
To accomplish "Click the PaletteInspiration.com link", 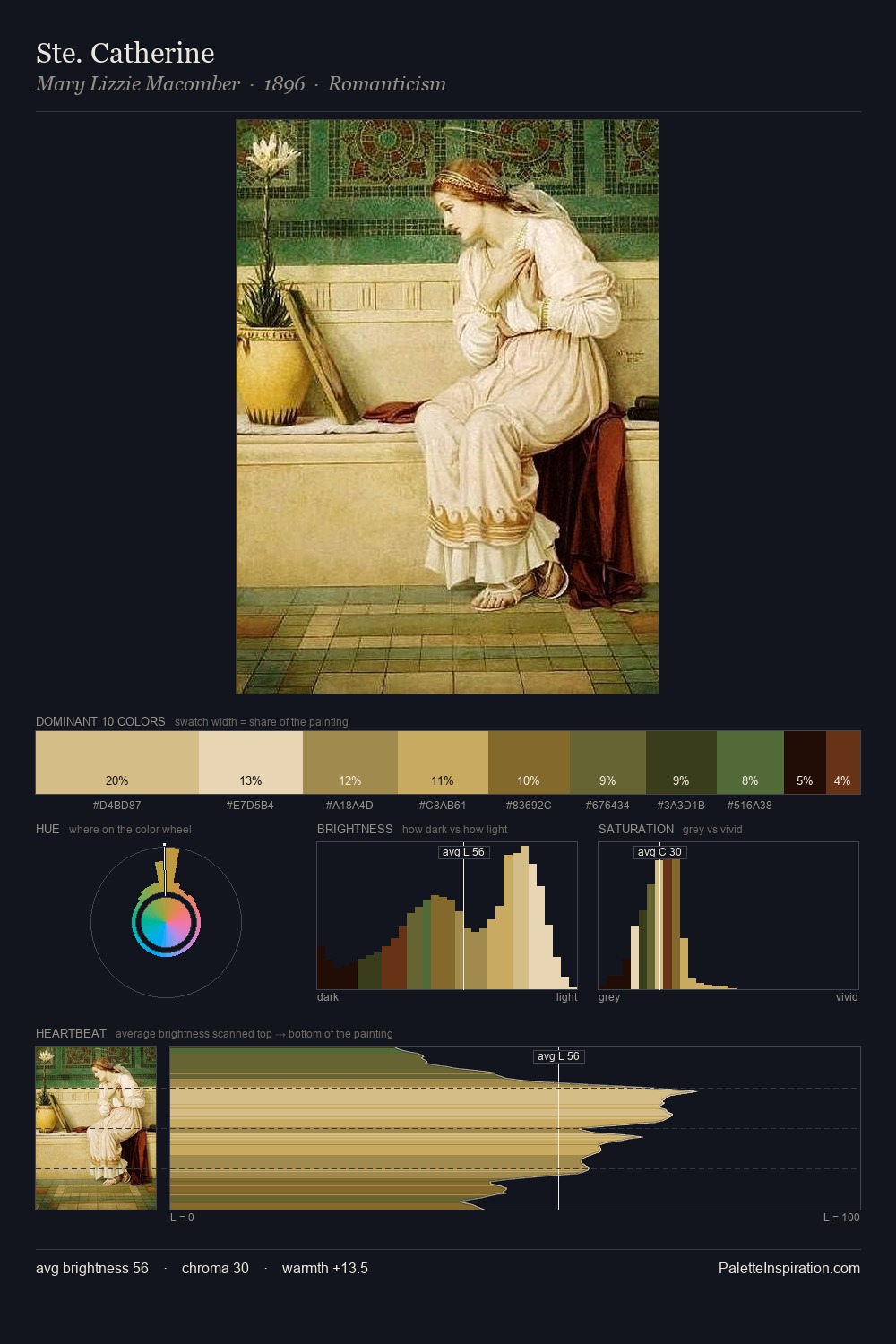I will pos(789,1268).
